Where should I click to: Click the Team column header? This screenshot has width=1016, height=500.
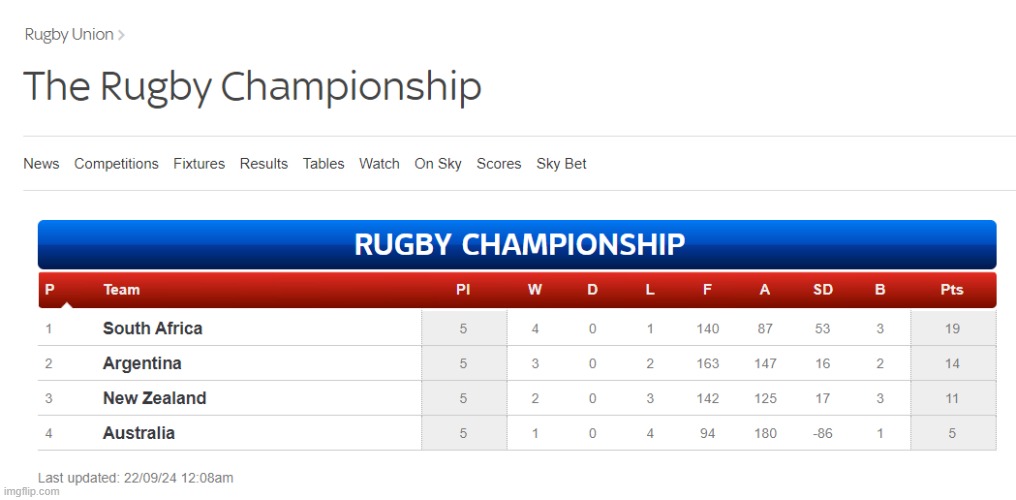pos(121,290)
